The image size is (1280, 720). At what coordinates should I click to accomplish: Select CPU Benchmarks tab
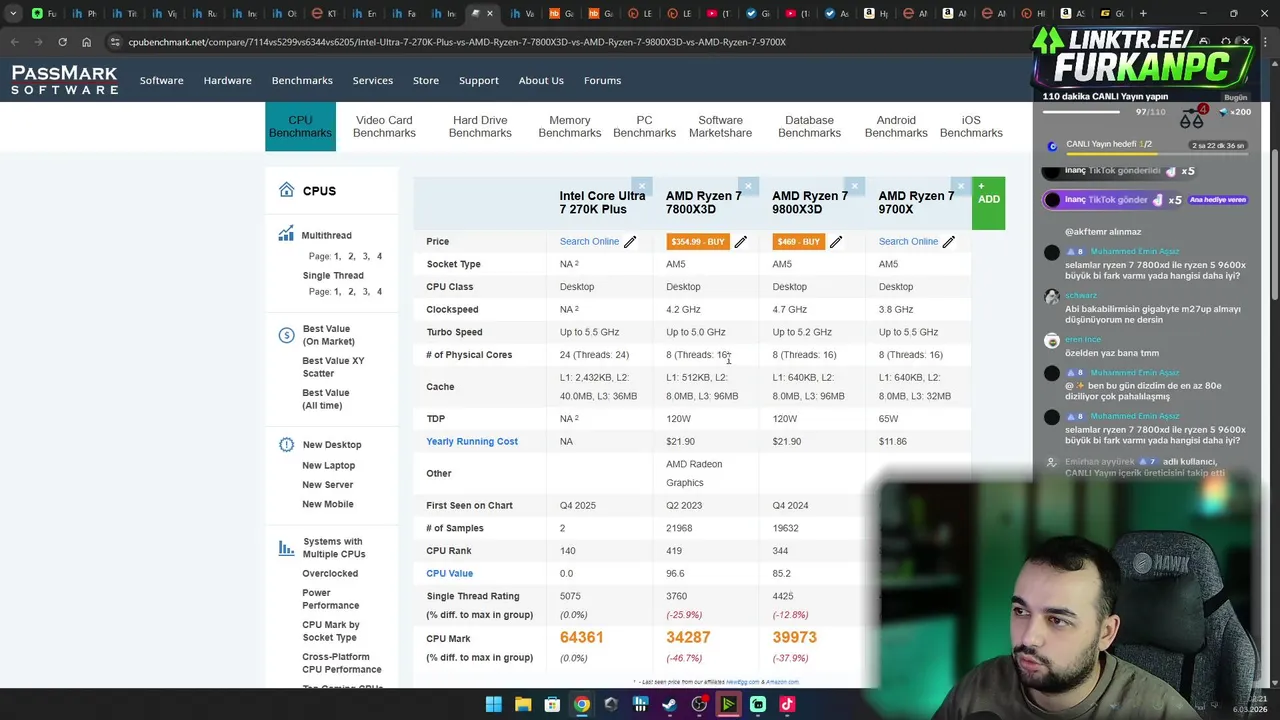click(x=300, y=126)
